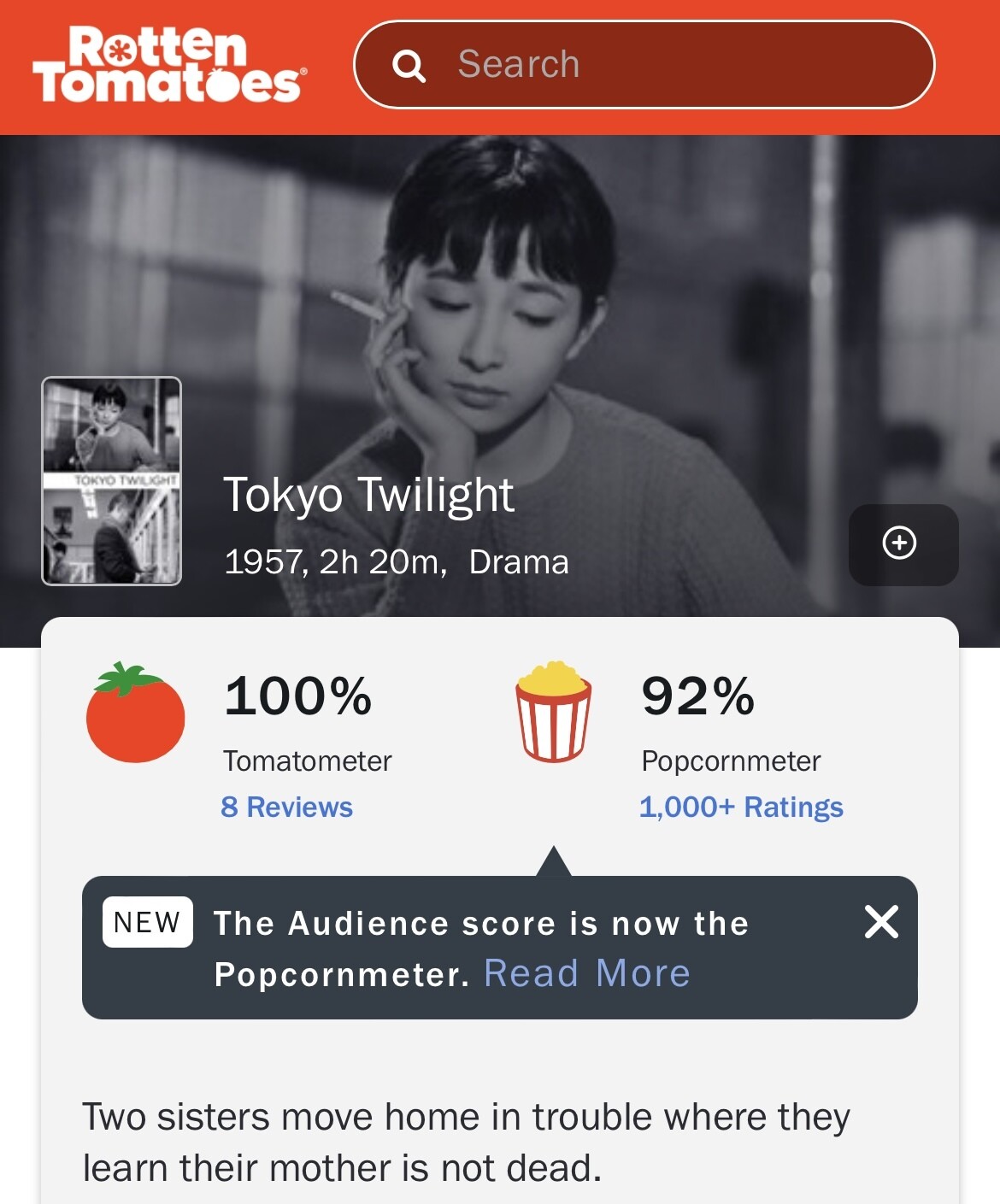This screenshot has width=1000, height=1204.
Task: Focus the Search text field
Action: [x=667, y=65]
